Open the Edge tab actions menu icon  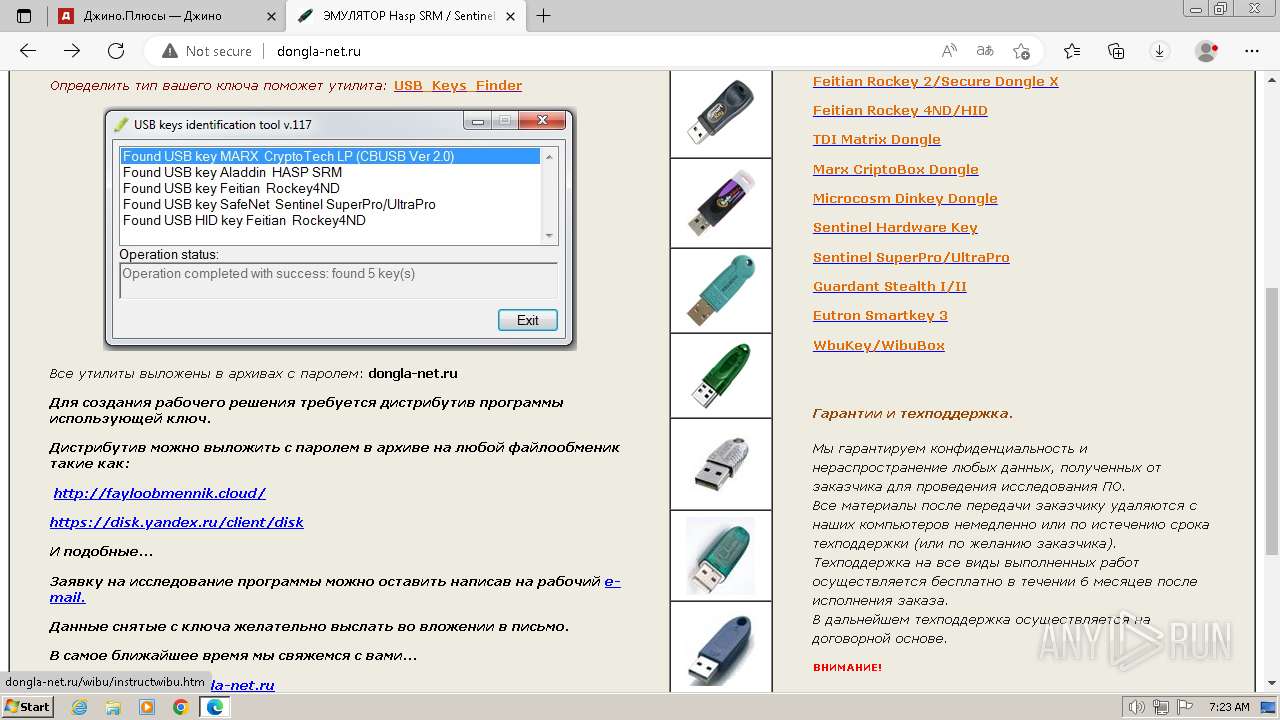coord(24,15)
